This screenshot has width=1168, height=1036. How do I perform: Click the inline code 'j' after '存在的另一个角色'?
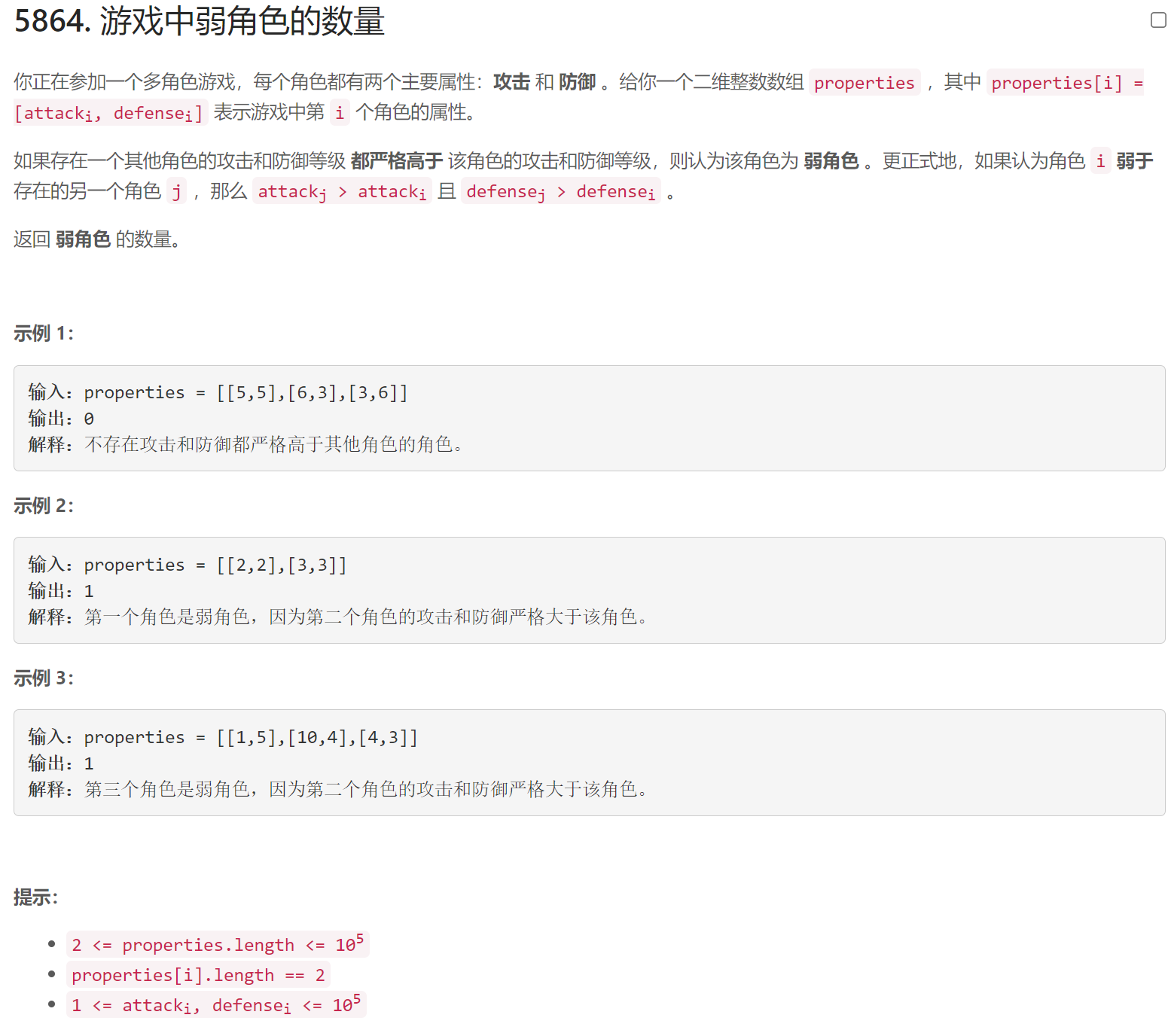pyautogui.click(x=176, y=192)
